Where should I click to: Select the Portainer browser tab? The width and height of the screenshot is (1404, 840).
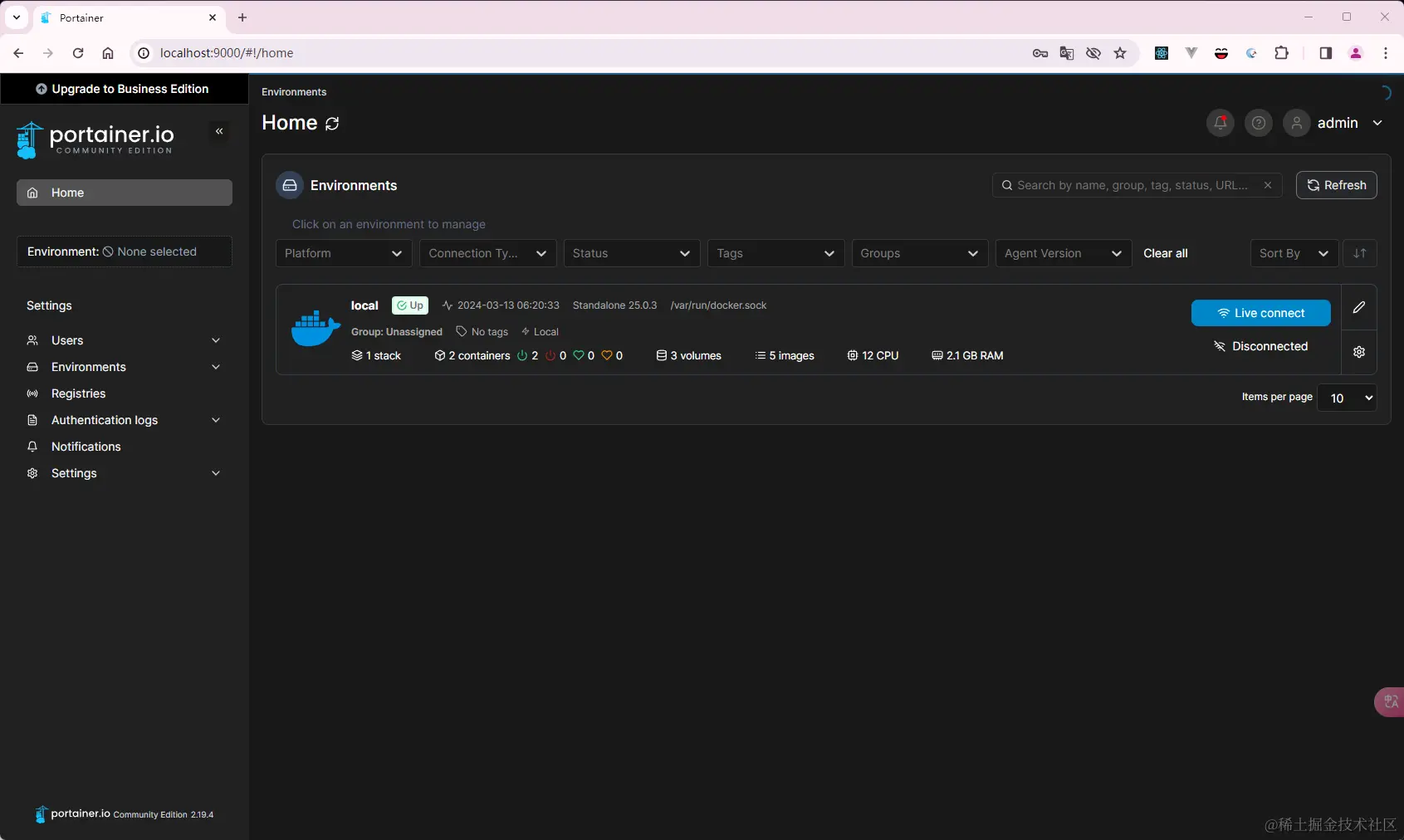(130, 17)
